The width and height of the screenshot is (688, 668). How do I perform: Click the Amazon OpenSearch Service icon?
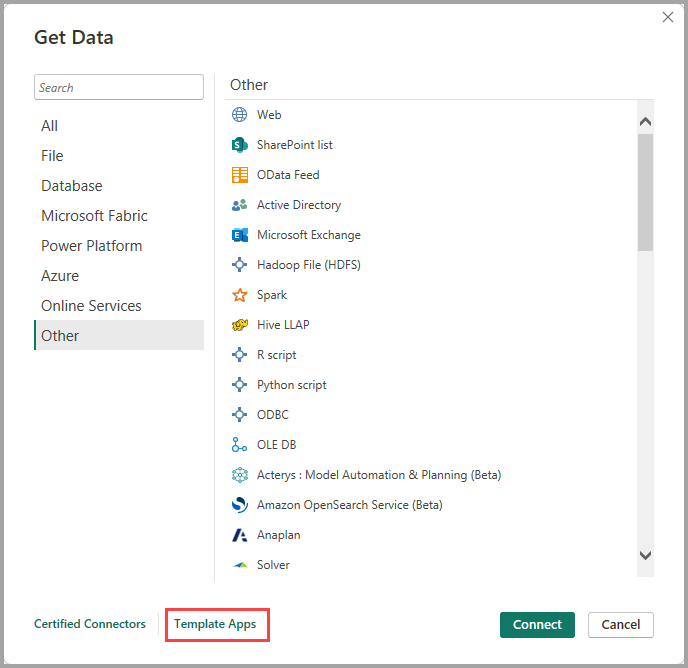coord(240,505)
